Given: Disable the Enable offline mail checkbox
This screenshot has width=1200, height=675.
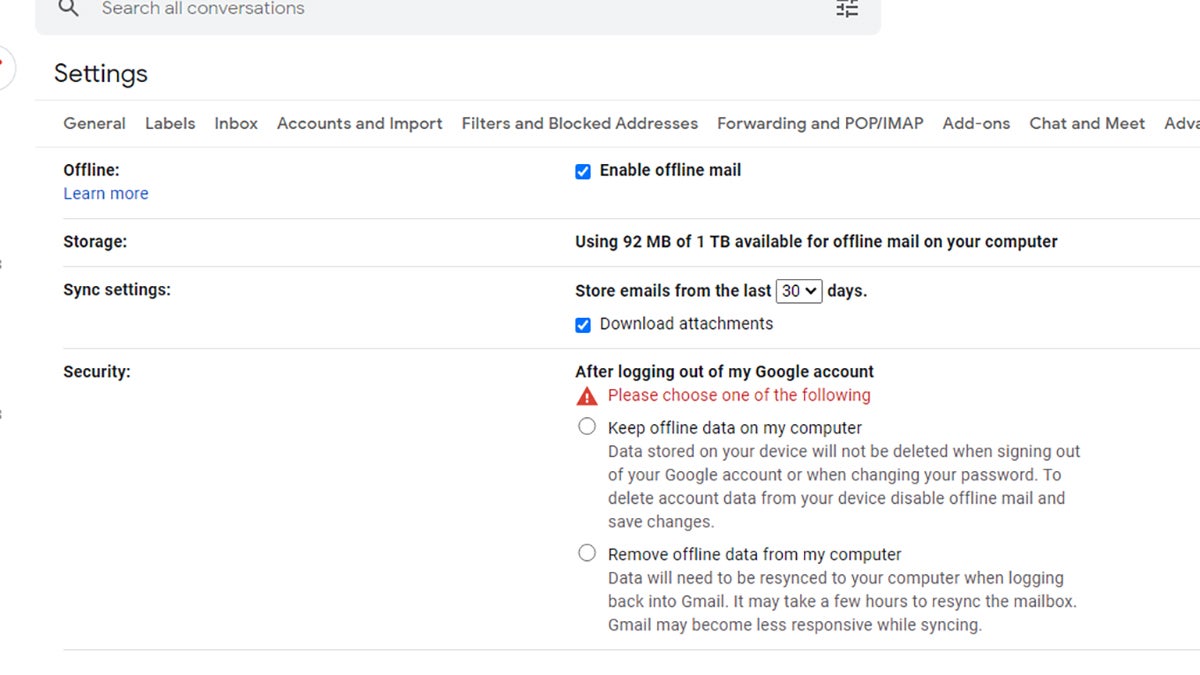Looking at the screenshot, I should [583, 171].
